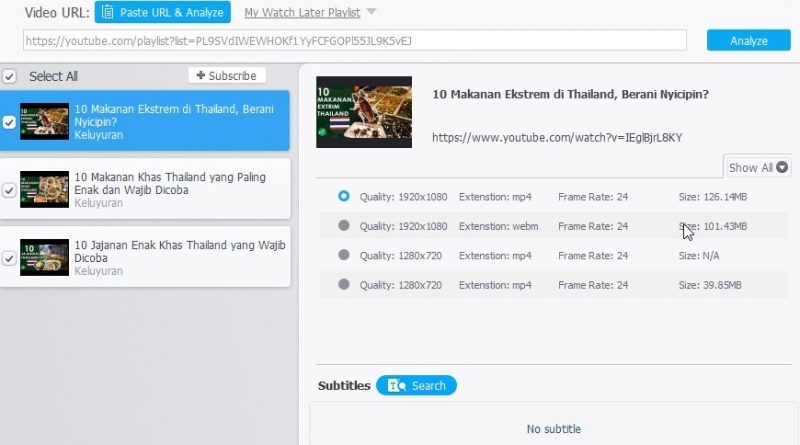Open My Watch Later Playlist link
The image size is (800, 445).
(302, 13)
